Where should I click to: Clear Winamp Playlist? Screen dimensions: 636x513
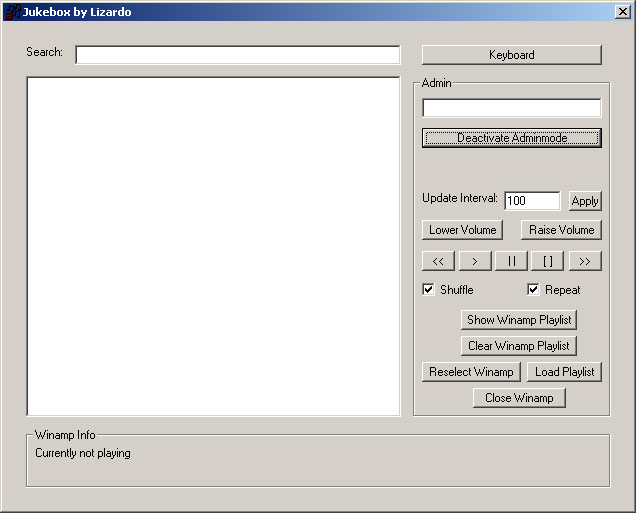[519, 346]
